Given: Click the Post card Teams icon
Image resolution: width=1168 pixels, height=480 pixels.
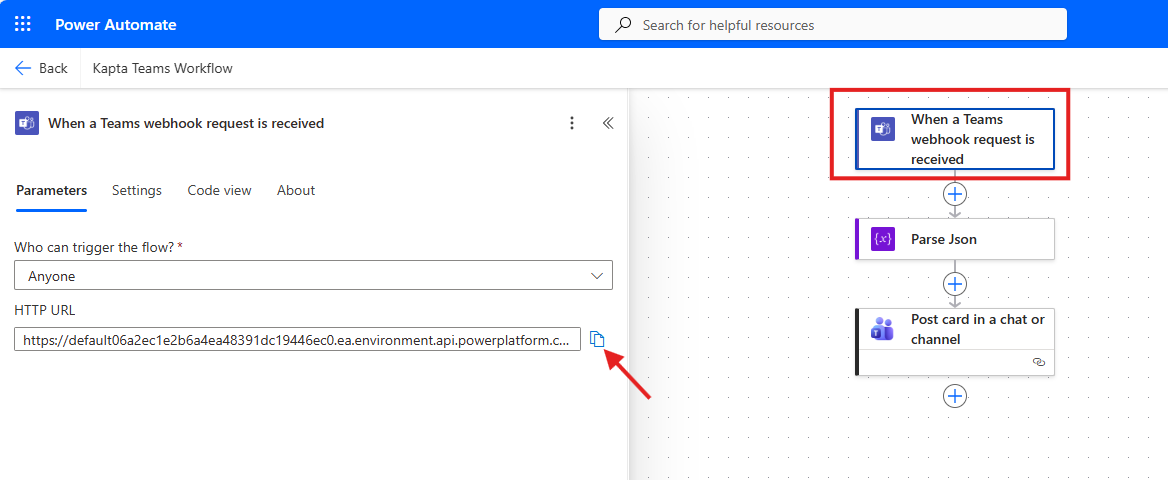Looking at the screenshot, I should [882, 329].
